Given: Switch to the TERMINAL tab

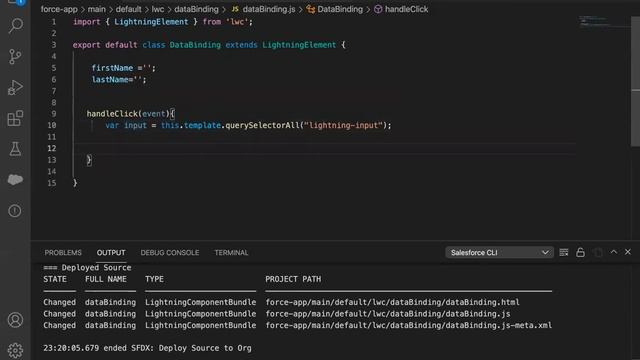Looking at the screenshot, I should point(231,253).
